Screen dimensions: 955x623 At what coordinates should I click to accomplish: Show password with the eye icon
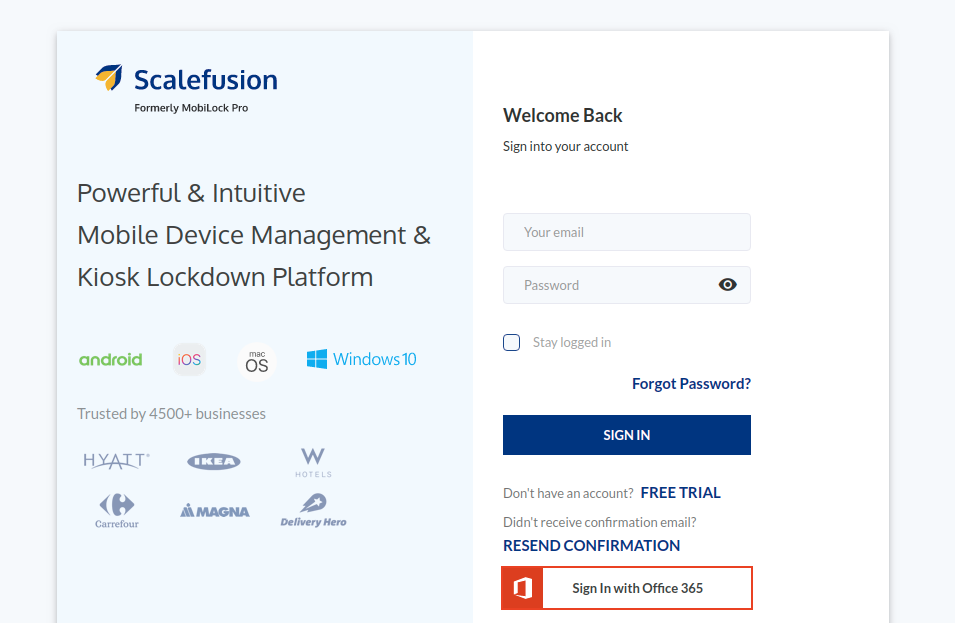pos(727,284)
